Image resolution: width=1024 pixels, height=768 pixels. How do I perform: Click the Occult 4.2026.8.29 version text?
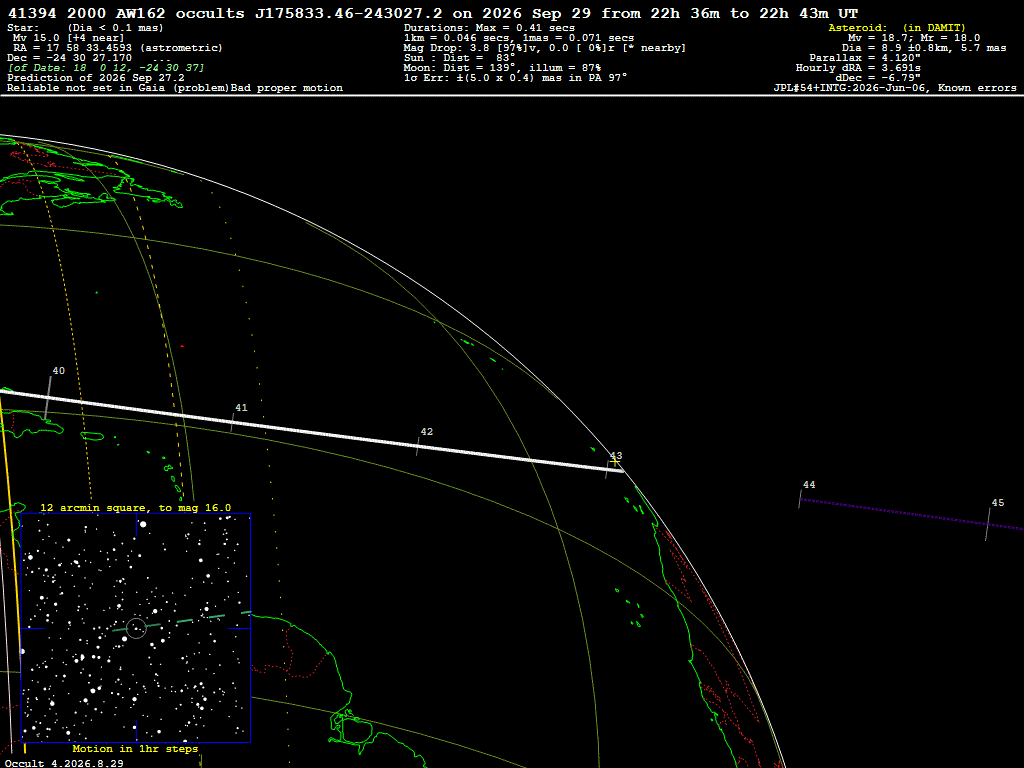click(x=63, y=763)
